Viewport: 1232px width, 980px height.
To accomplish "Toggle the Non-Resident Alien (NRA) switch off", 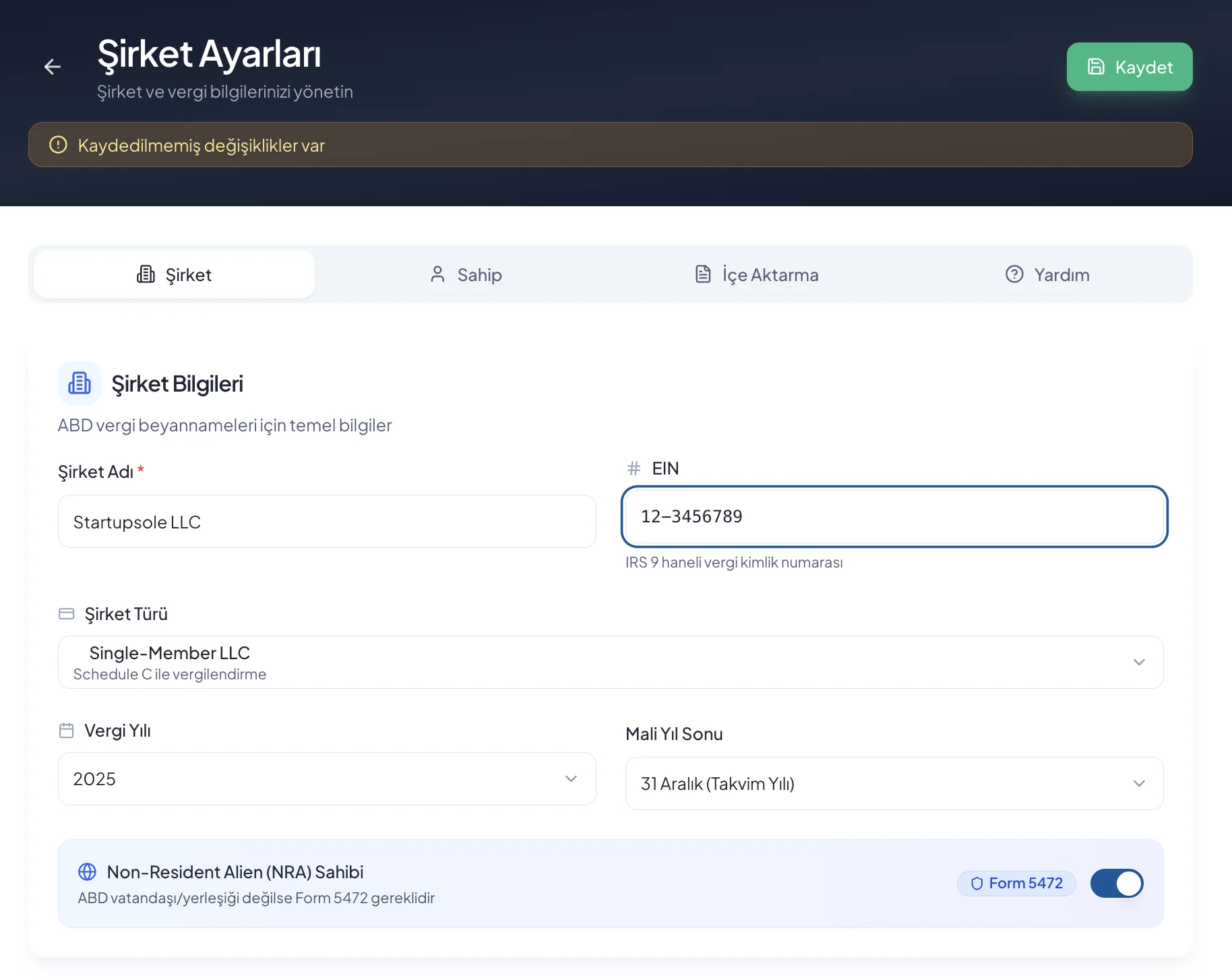I will (1117, 883).
